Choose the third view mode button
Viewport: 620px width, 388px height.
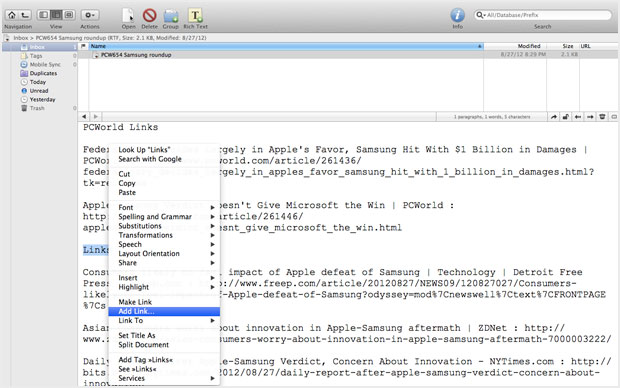69,15
